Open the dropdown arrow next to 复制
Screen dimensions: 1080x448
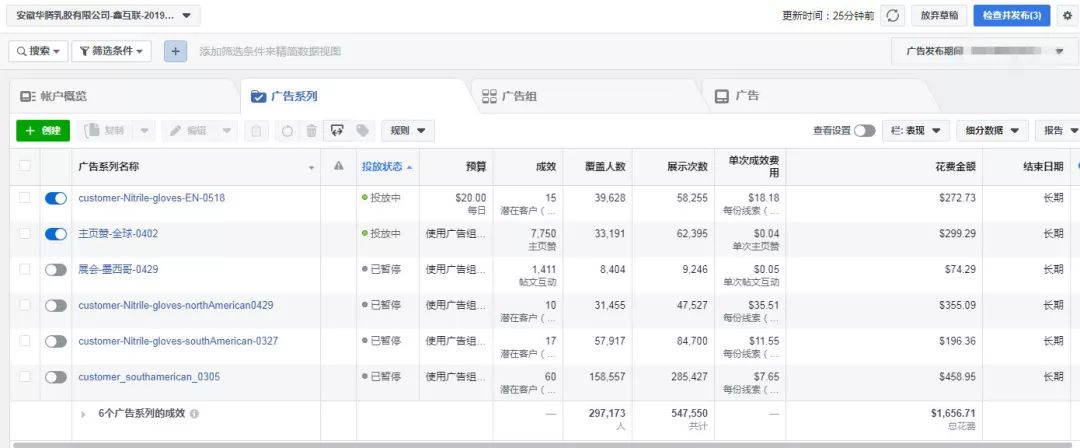coord(144,130)
